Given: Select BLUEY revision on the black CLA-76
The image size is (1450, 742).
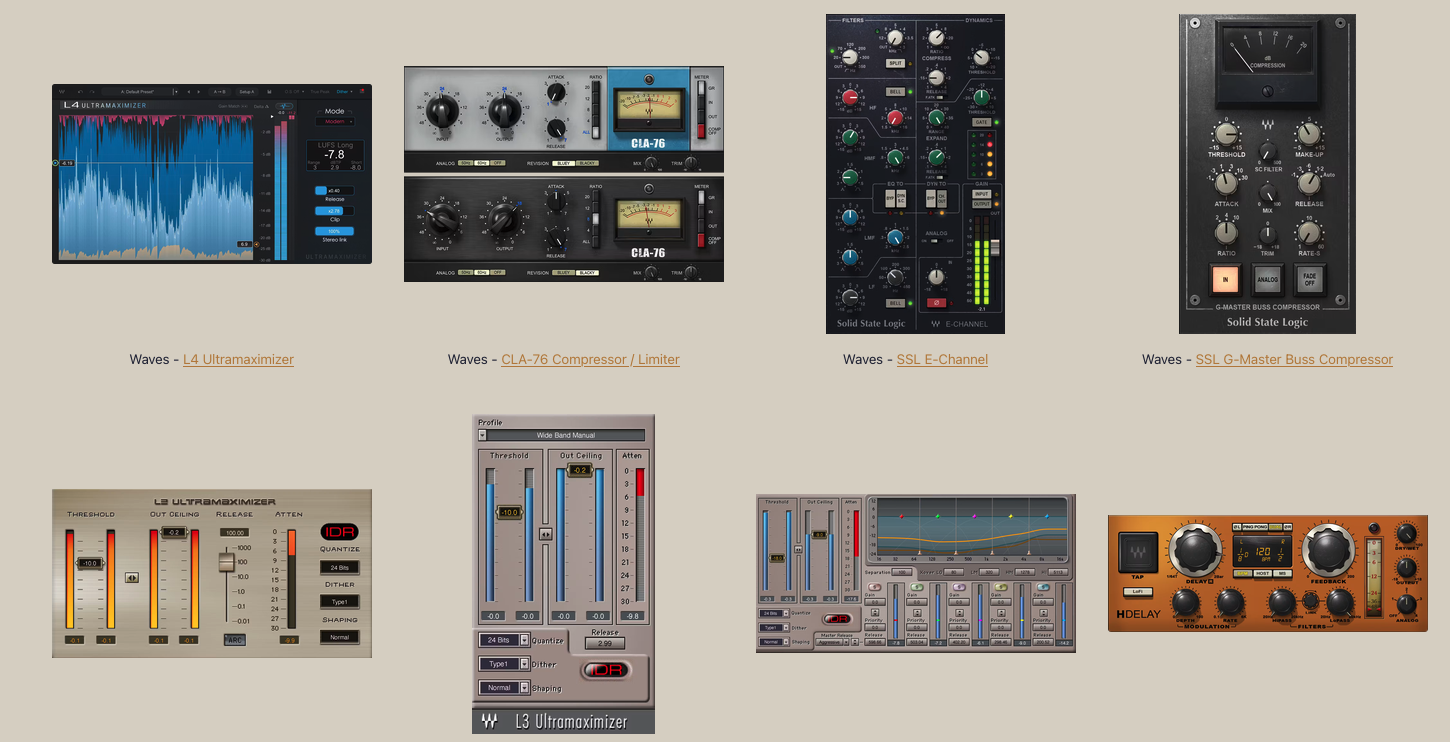Looking at the screenshot, I should point(564,272).
